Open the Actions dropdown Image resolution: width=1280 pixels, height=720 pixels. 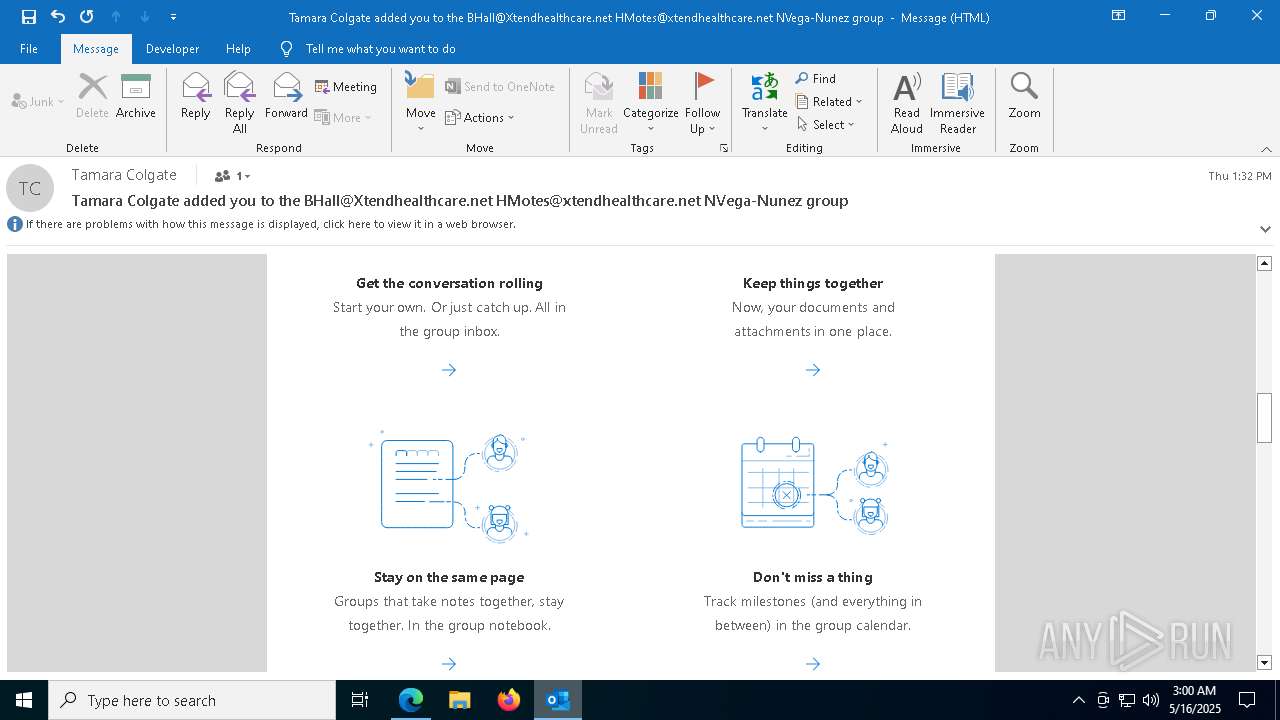coord(480,117)
